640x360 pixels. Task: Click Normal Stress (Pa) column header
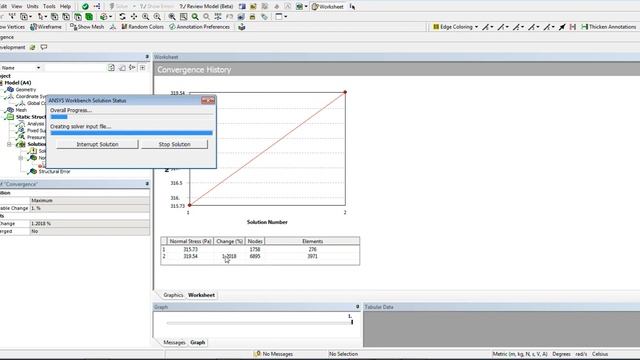[x=190, y=242]
